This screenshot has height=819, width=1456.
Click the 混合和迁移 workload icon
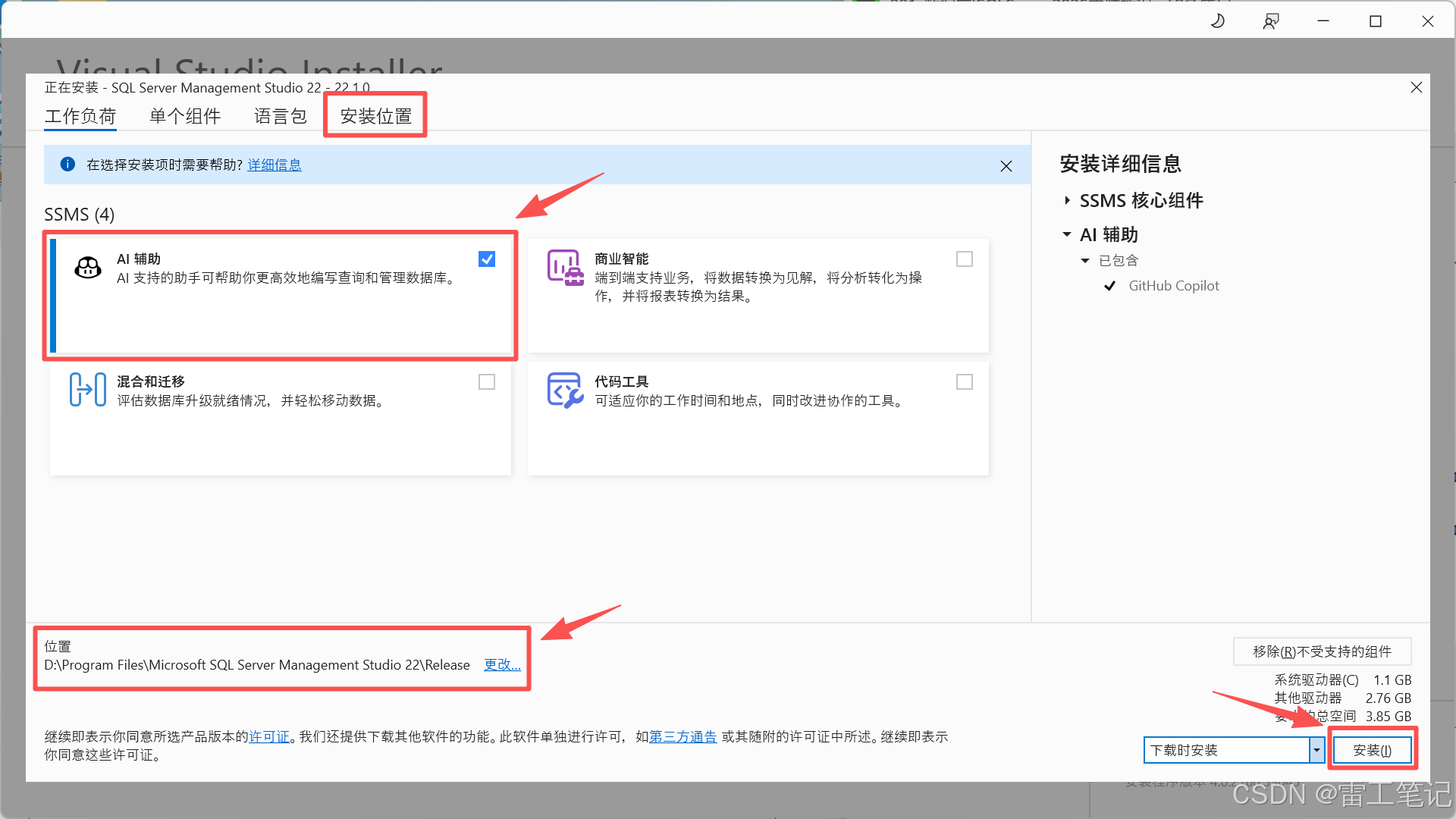pyautogui.click(x=88, y=390)
